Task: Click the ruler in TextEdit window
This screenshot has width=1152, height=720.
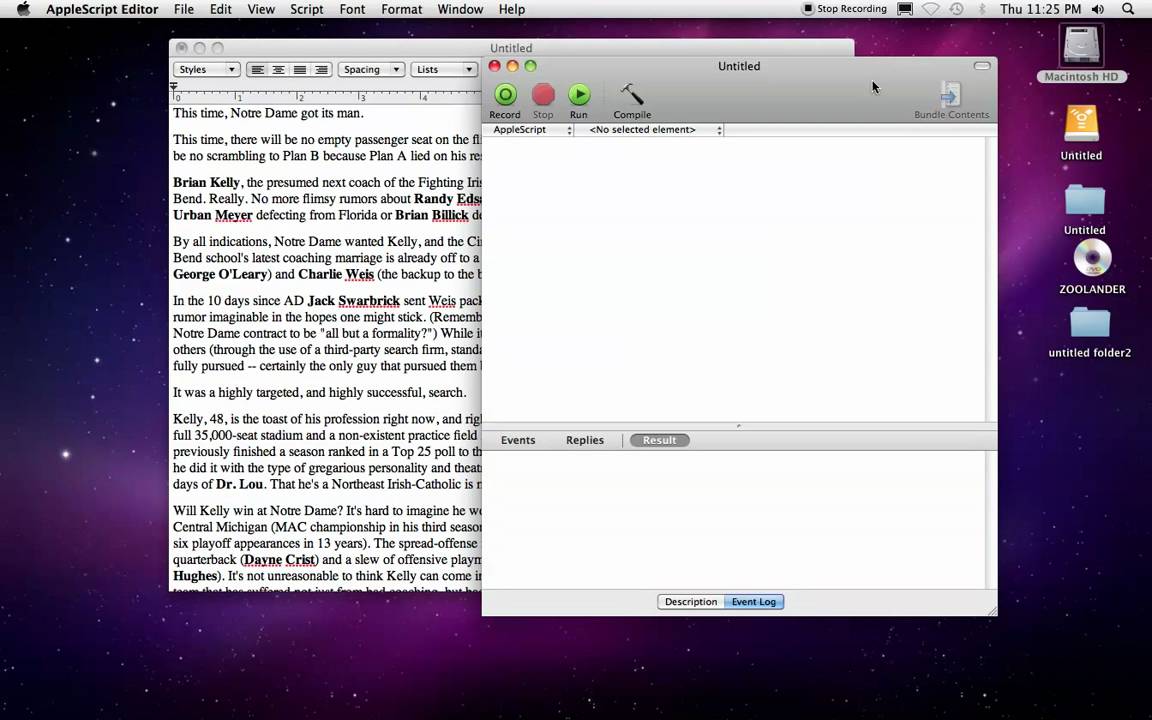Action: (x=325, y=94)
